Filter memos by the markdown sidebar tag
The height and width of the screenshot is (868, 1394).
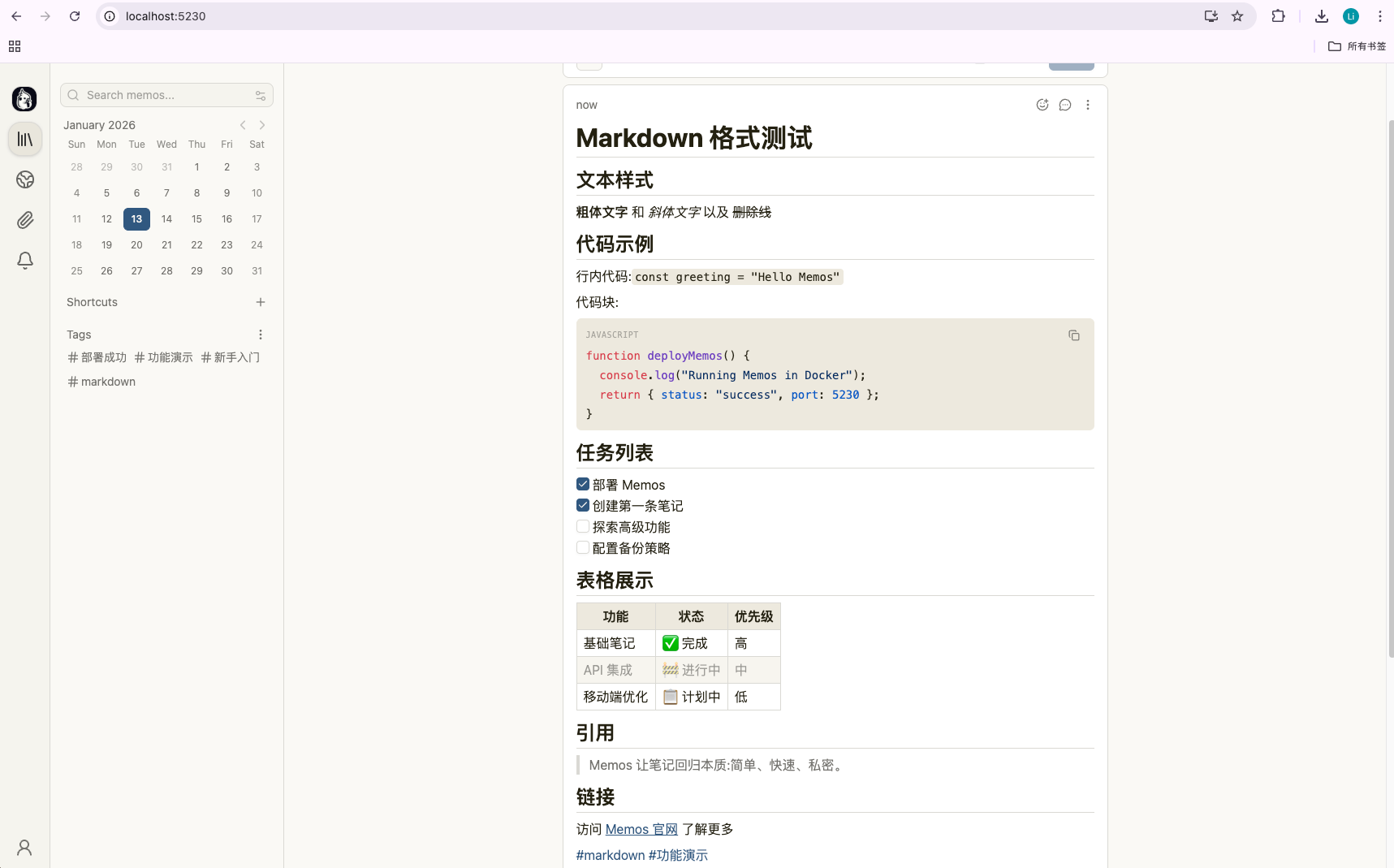pyautogui.click(x=102, y=382)
